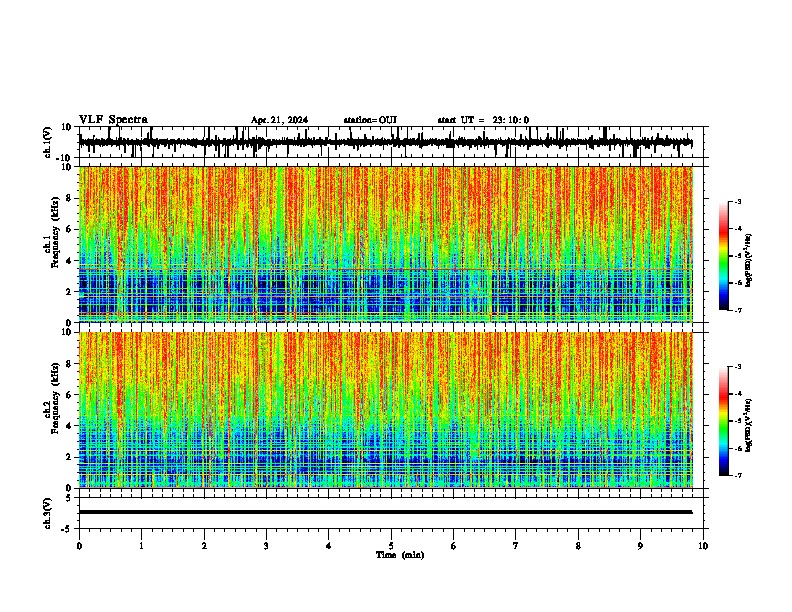
Task: Click the -3 tick on ch.1 colorbar
Action: [737, 202]
